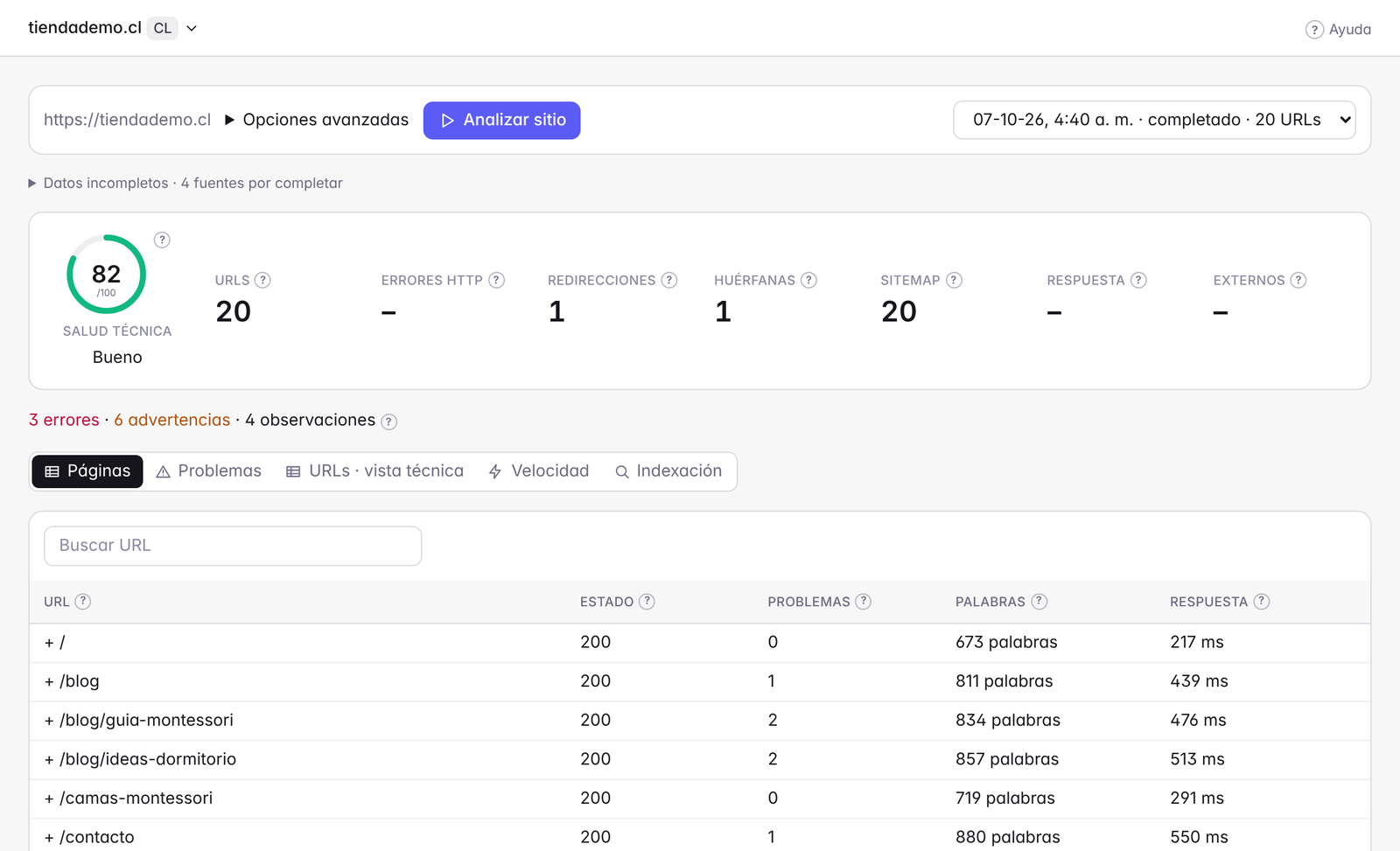Expand the /contacto row
Screen dimensions: 1400x851
click(49, 838)
